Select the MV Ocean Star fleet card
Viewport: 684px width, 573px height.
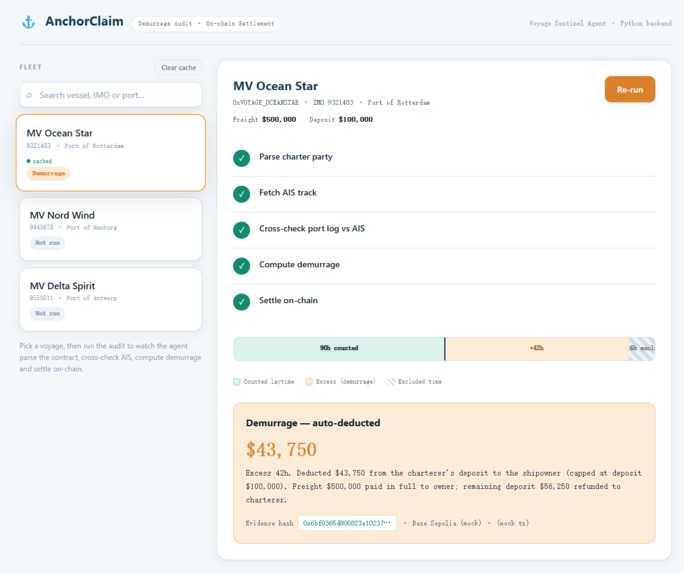pos(110,153)
